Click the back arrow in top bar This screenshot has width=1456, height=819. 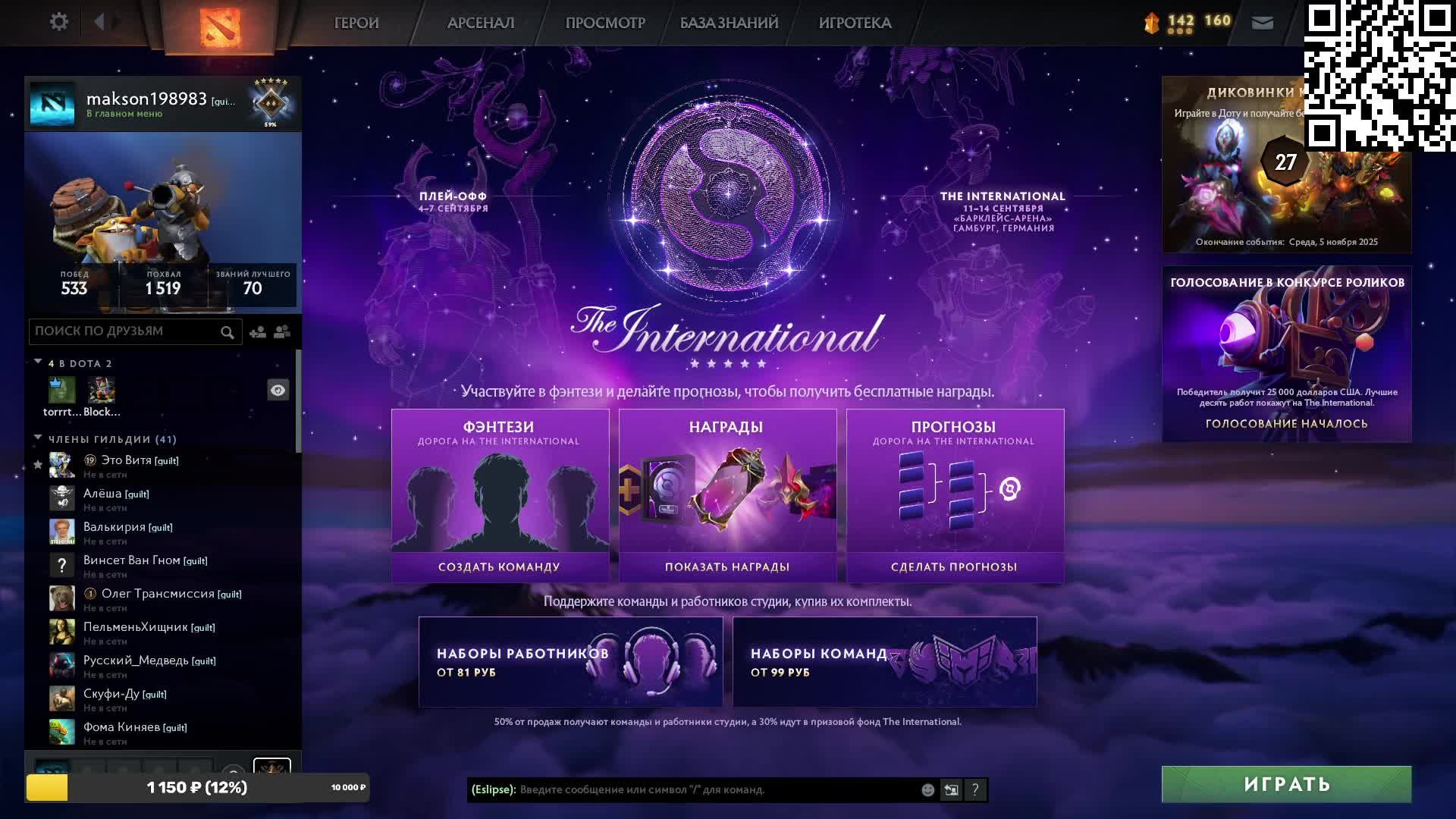pyautogui.click(x=99, y=22)
